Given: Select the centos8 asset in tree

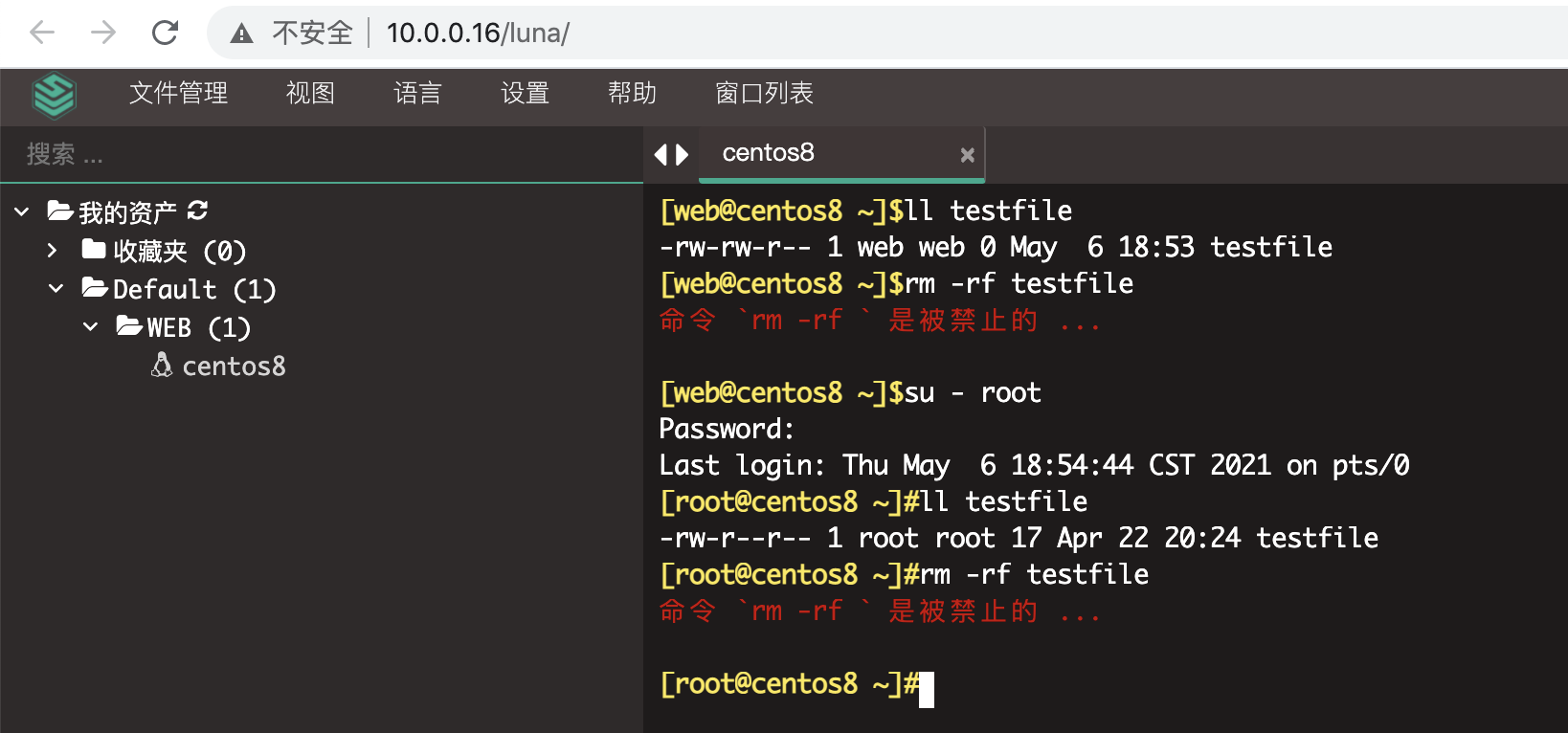Looking at the screenshot, I should tap(235, 366).
